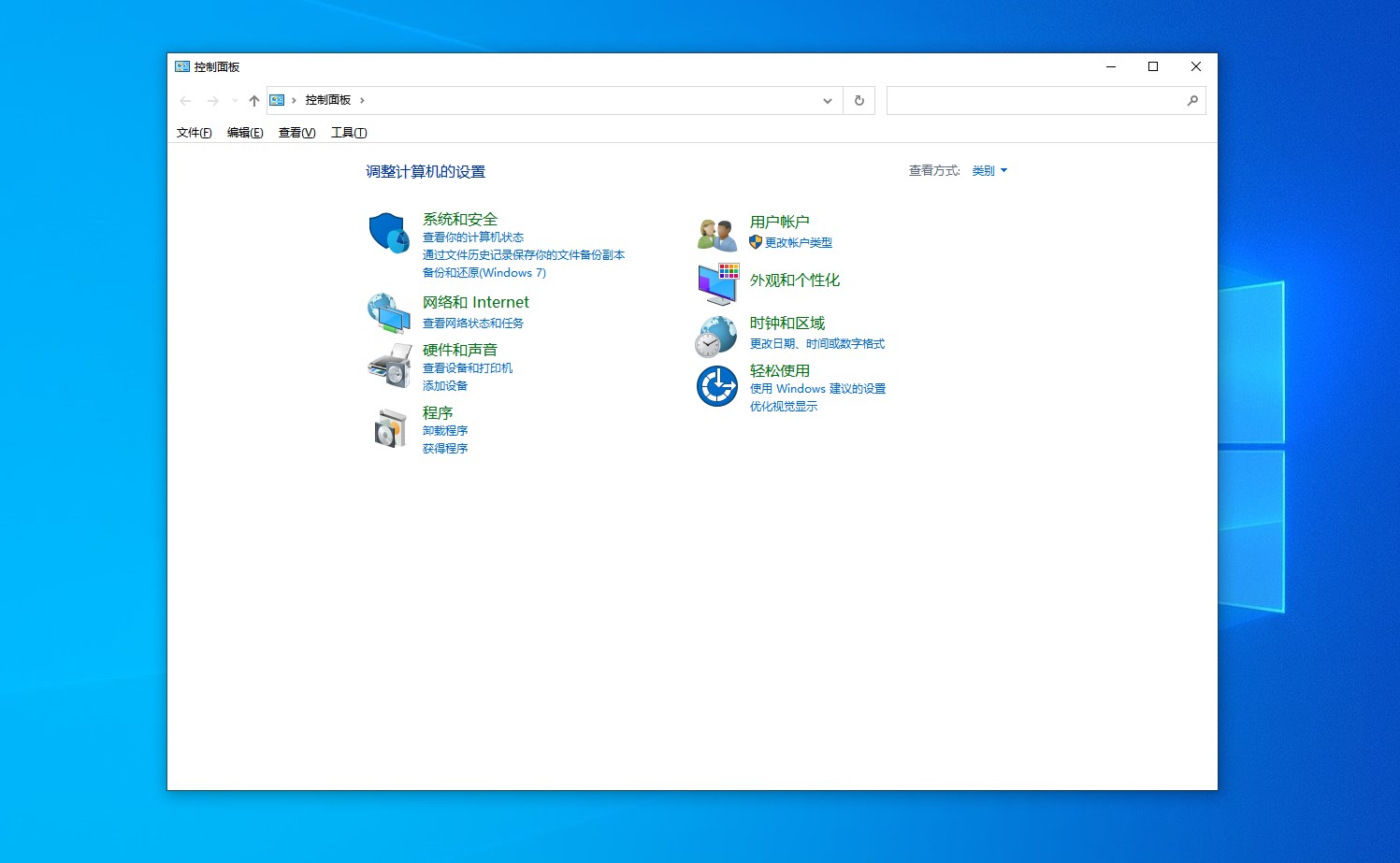Open 备份和还原(Windows 7) link
Screen dimensions: 1400x863
pyautogui.click(x=484, y=273)
